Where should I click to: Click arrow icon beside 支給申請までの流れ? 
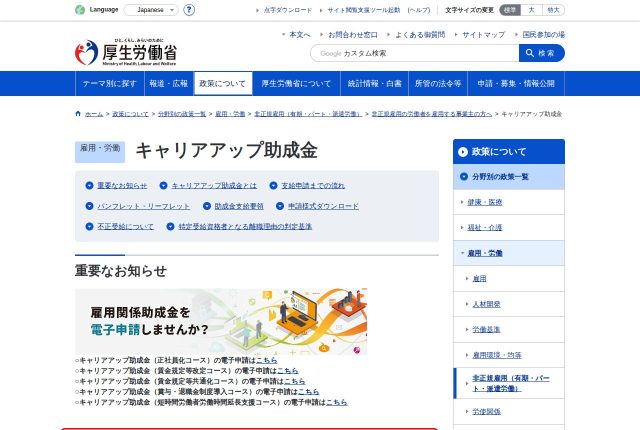click(x=273, y=185)
